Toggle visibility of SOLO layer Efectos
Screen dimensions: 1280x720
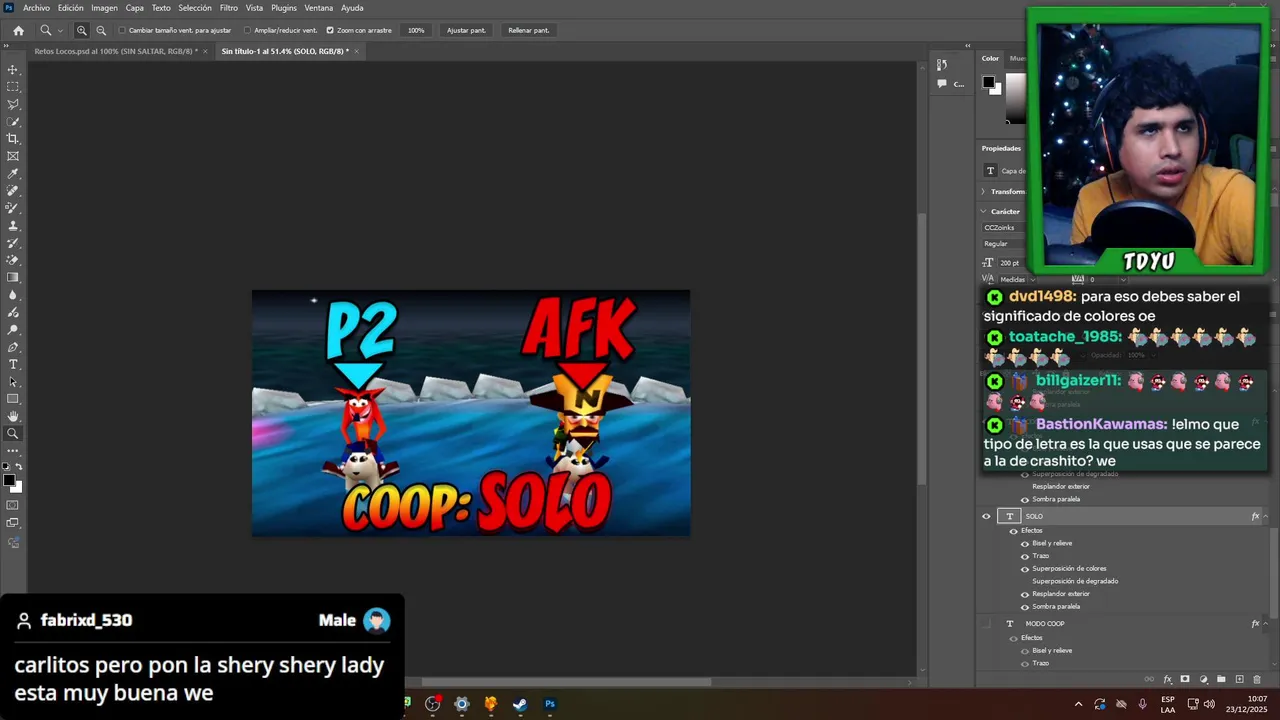(1013, 531)
